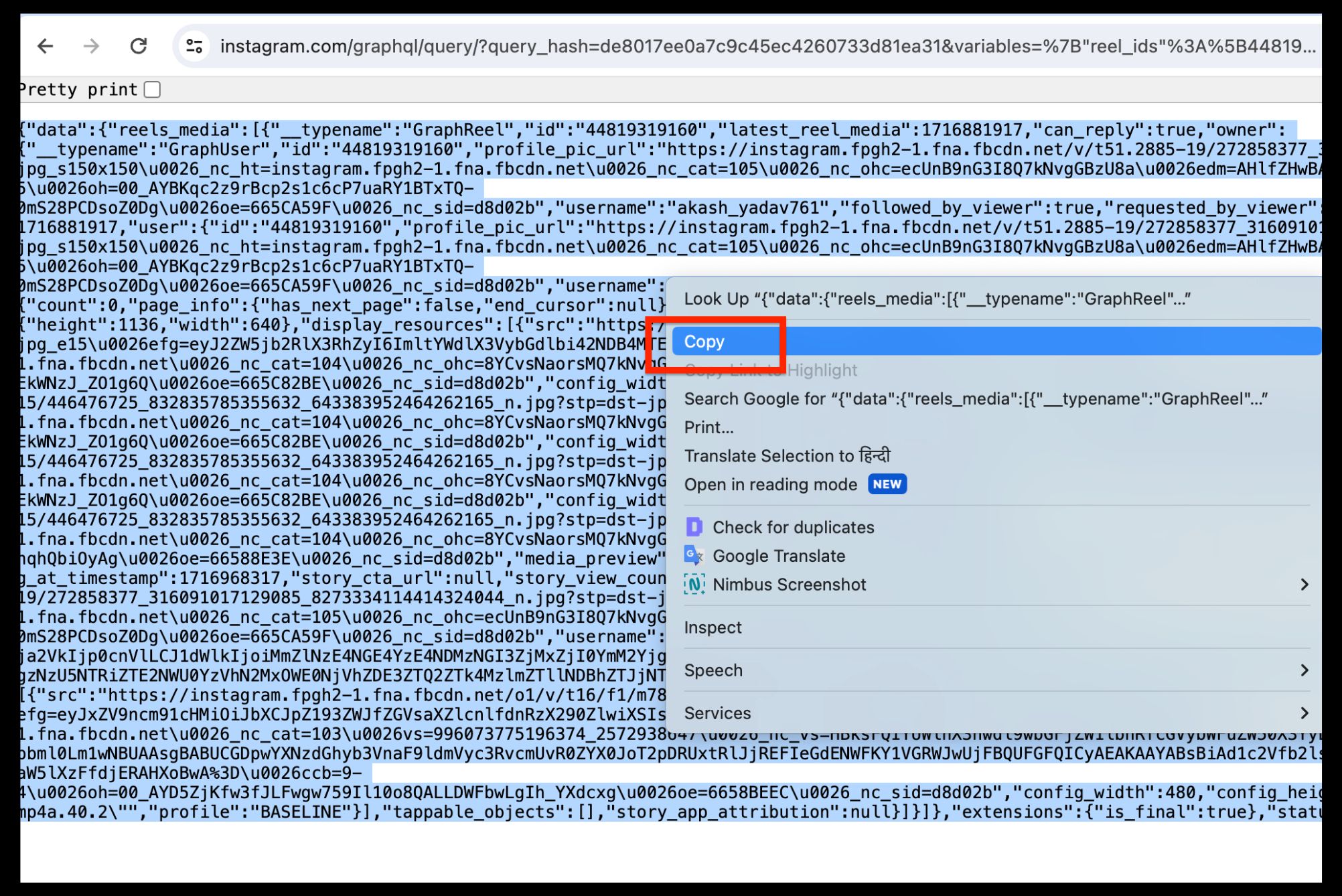
Task: Select Print... from the context menu
Action: point(996,427)
